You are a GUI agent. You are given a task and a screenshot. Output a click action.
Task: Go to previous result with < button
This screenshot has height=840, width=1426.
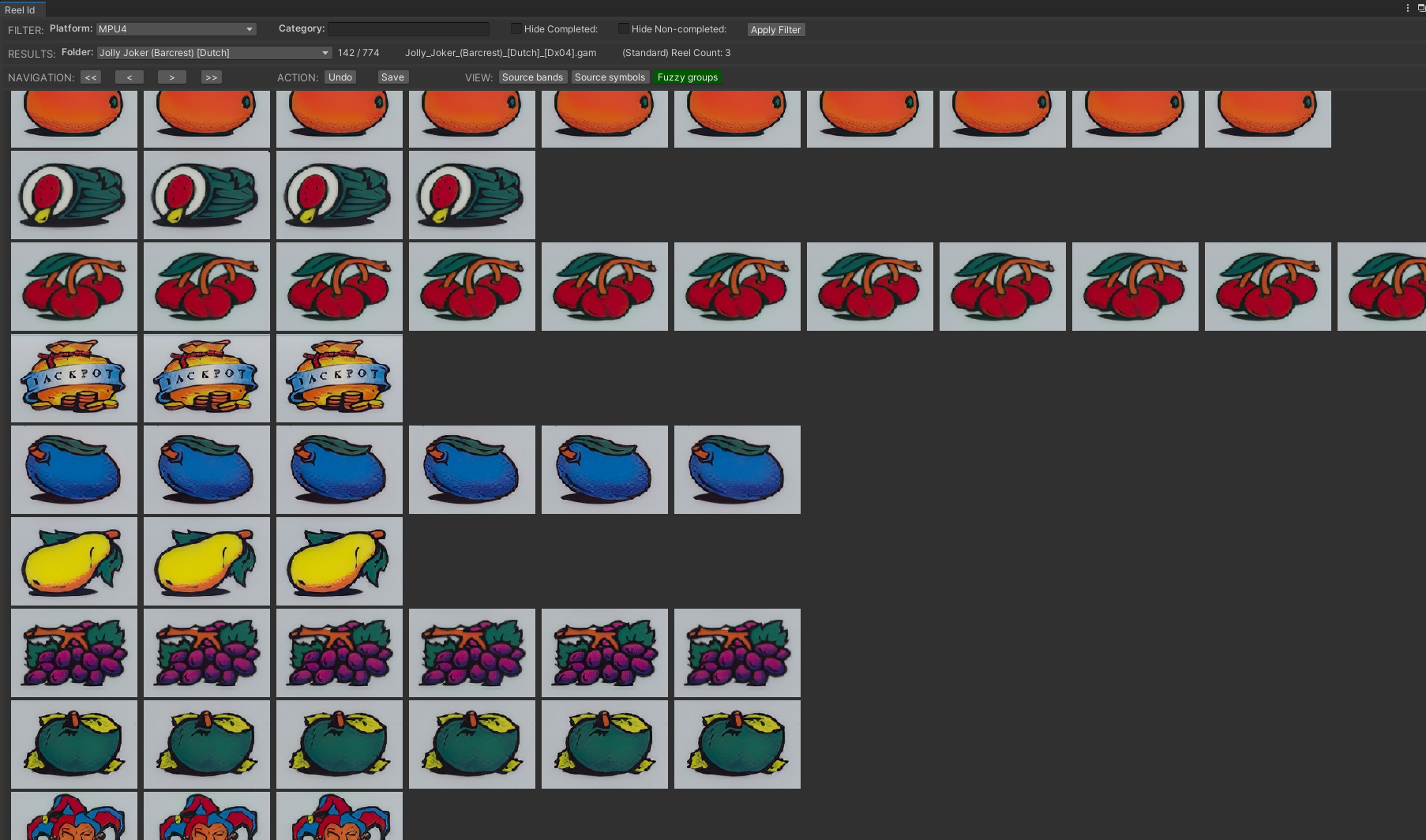129,77
